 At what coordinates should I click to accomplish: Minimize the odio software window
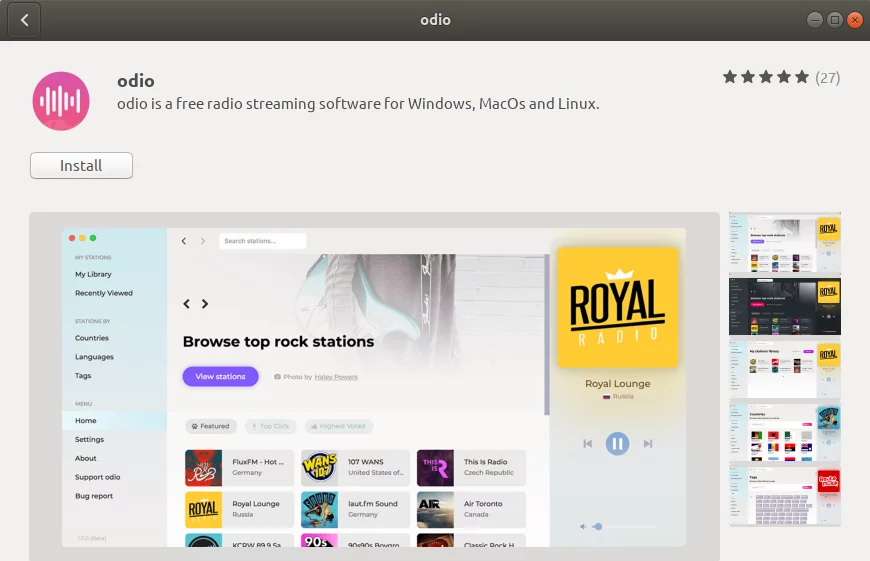pos(815,20)
